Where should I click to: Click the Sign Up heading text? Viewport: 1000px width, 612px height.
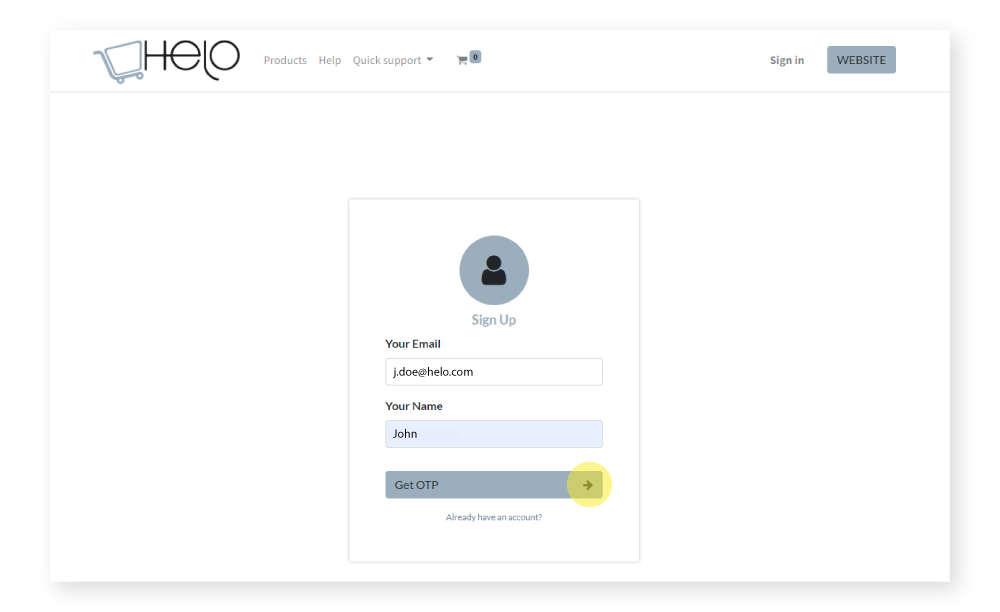tap(494, 320)
